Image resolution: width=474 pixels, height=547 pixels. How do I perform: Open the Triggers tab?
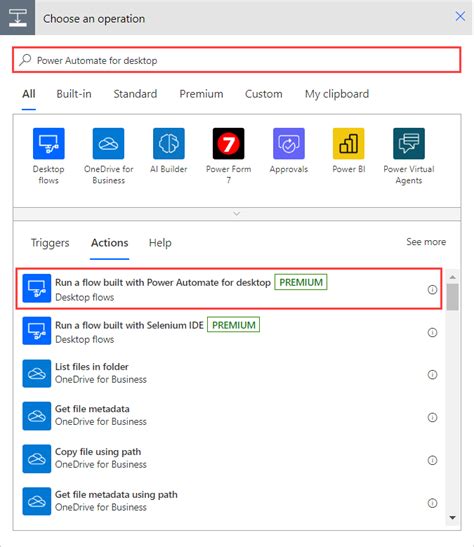click(50, 243)
